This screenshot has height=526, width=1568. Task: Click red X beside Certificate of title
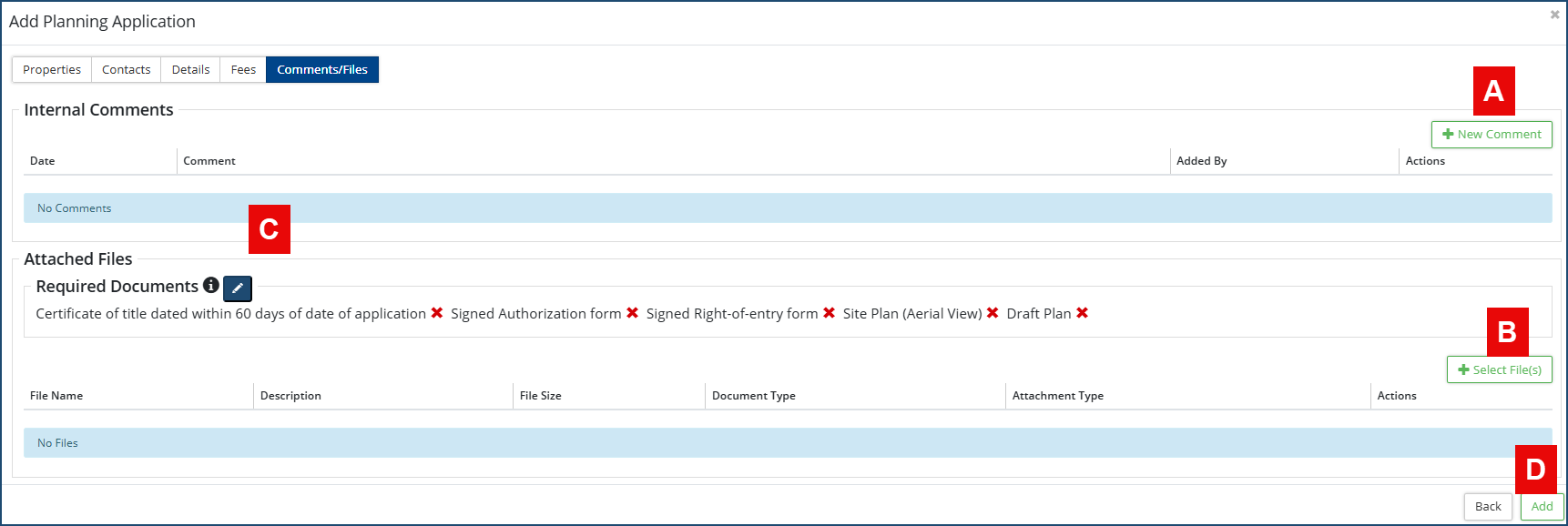(x=437, y=313)
